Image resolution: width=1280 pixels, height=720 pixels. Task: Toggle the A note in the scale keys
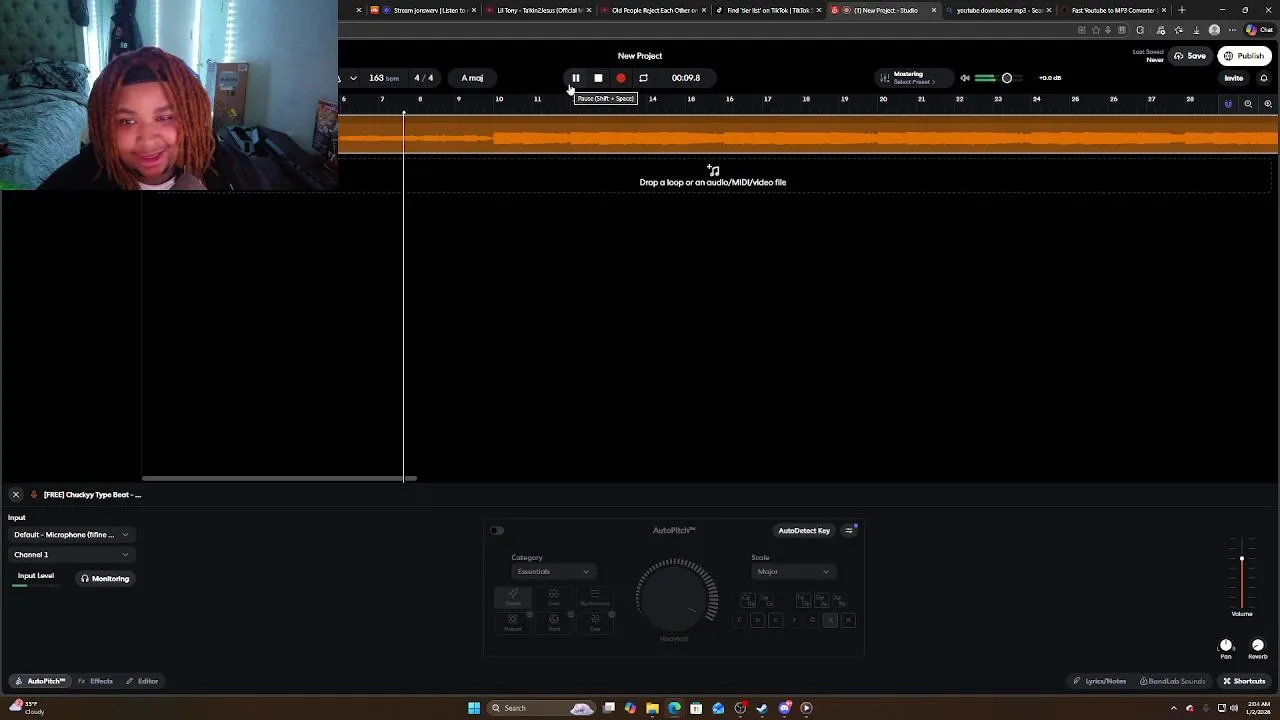pos(830,621)
